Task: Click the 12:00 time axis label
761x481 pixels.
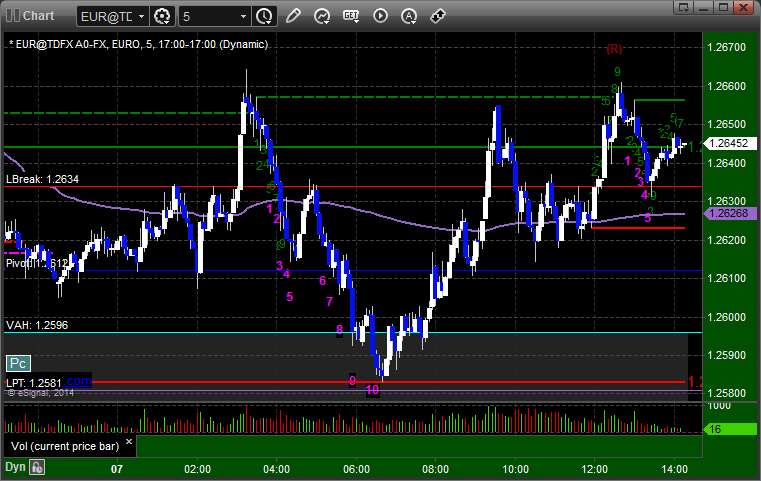Action: coord(595,469)
